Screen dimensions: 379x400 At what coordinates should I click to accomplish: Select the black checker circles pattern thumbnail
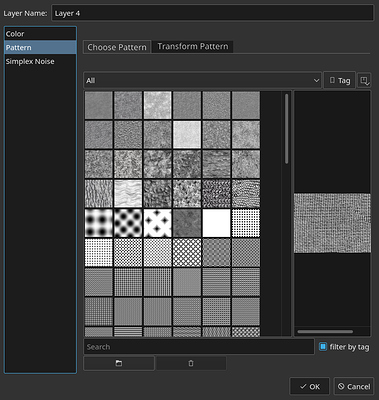coord(128,223)
